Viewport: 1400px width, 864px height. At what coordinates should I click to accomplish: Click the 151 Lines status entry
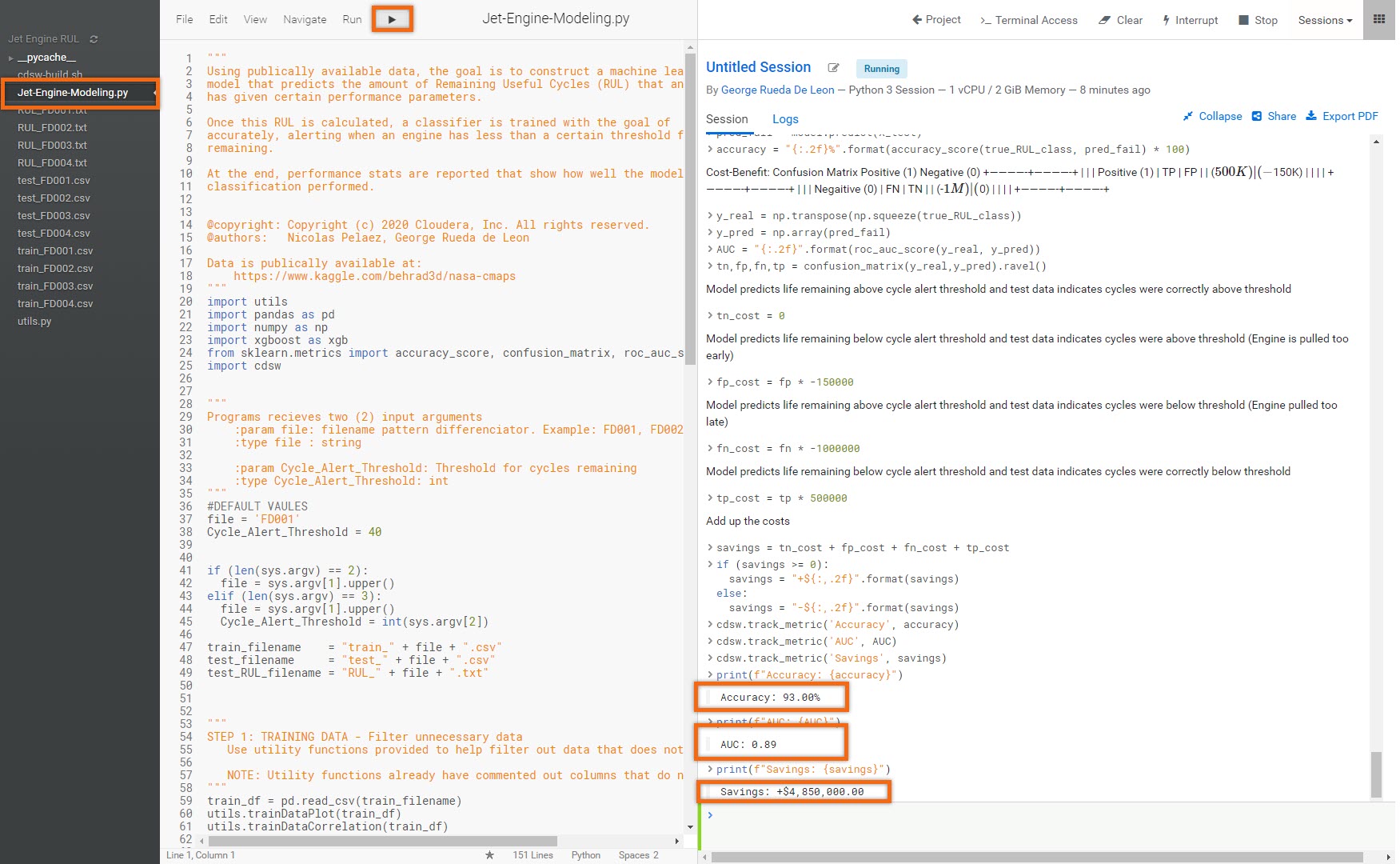pyautogui.click(x=532, y=855)
